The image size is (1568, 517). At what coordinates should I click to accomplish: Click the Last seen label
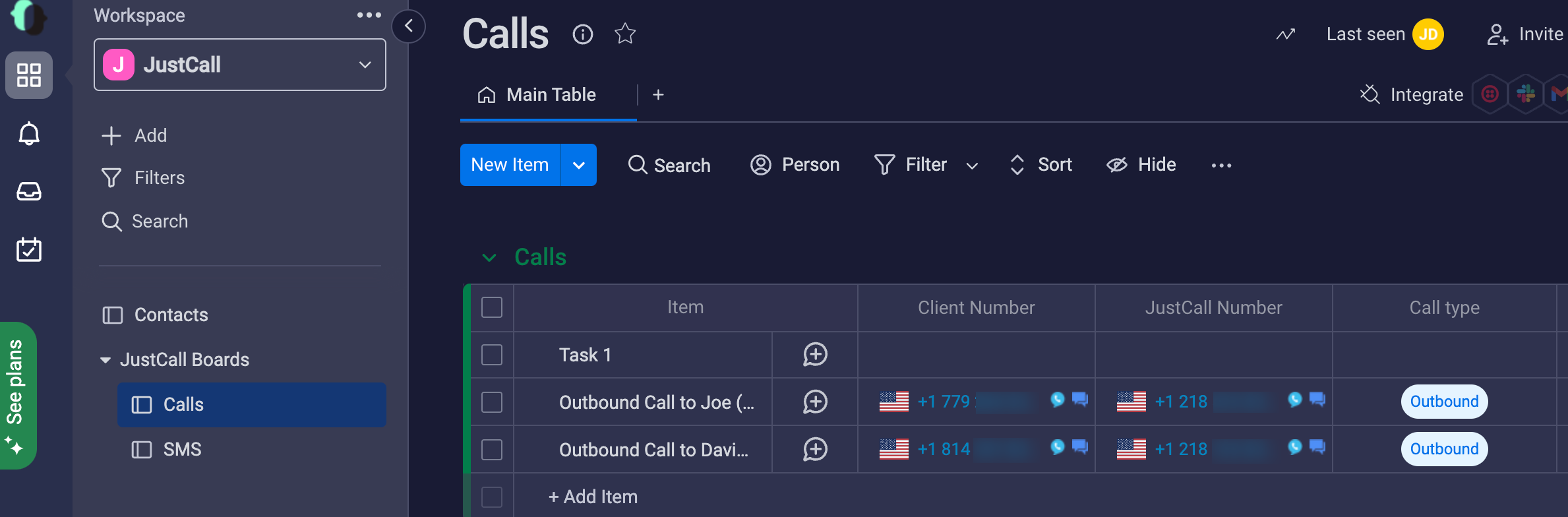tap(1366, 34)
